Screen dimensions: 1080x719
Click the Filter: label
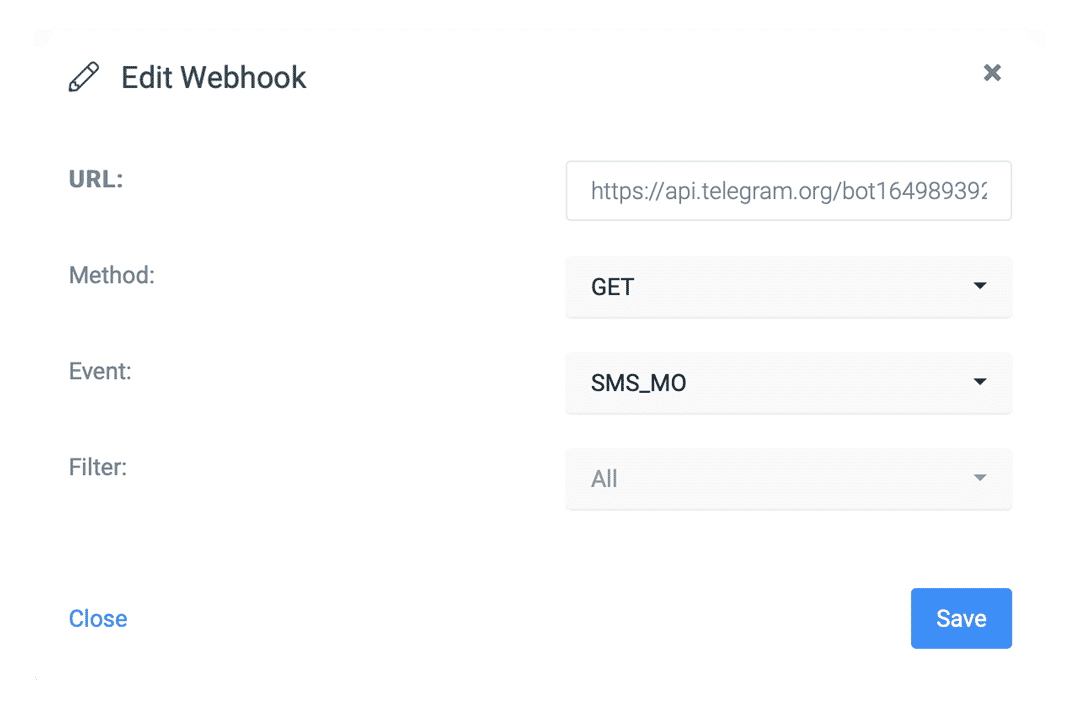click(x=98, y=467)
